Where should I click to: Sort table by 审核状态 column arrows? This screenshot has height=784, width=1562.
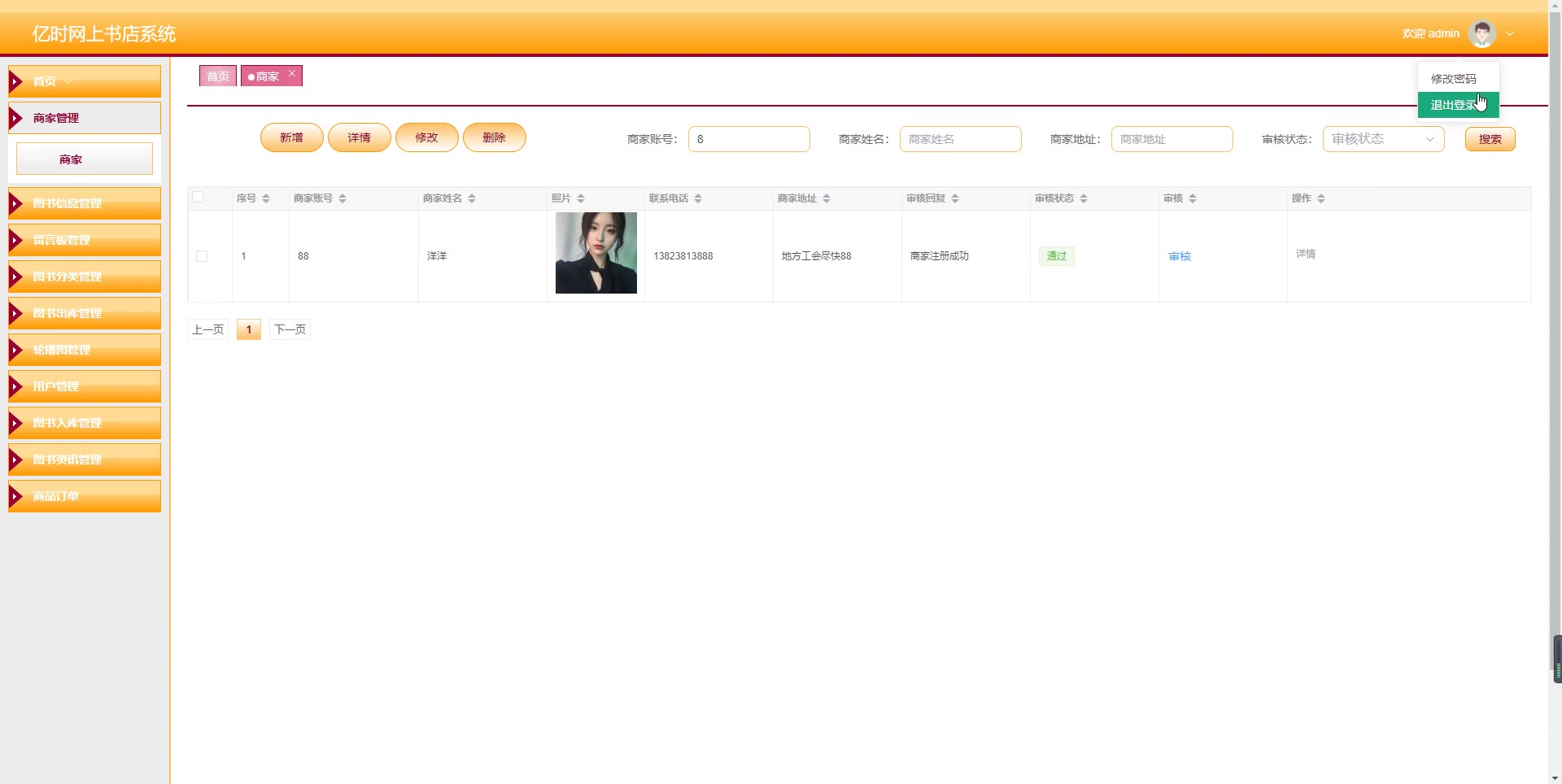(1084, 198)
